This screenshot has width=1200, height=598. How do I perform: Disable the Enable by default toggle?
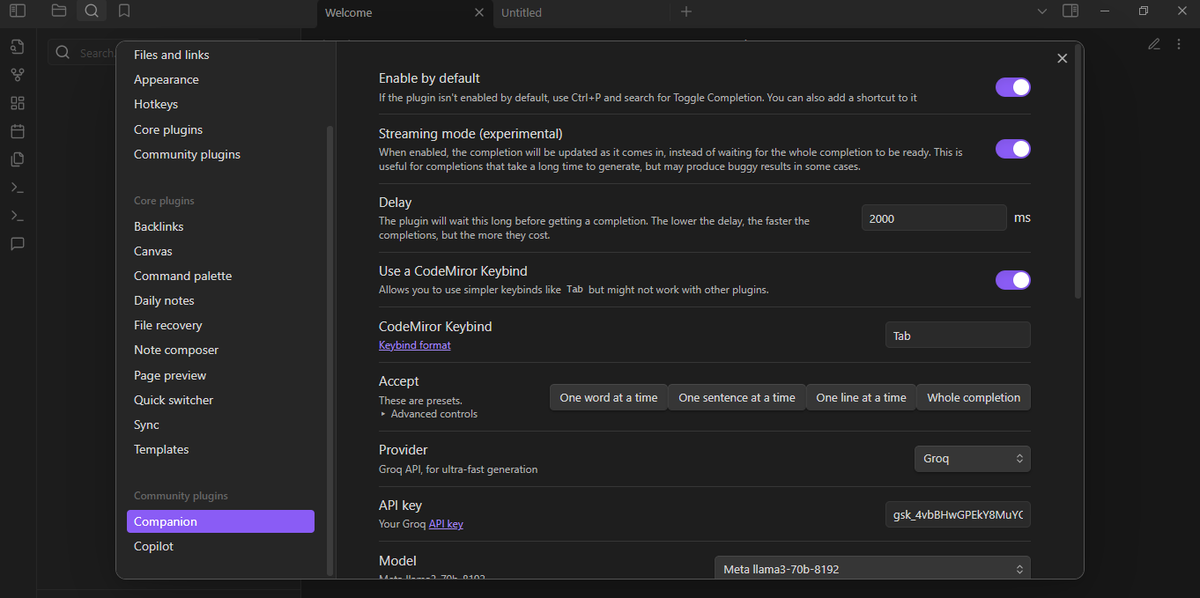coord(1013,87)
